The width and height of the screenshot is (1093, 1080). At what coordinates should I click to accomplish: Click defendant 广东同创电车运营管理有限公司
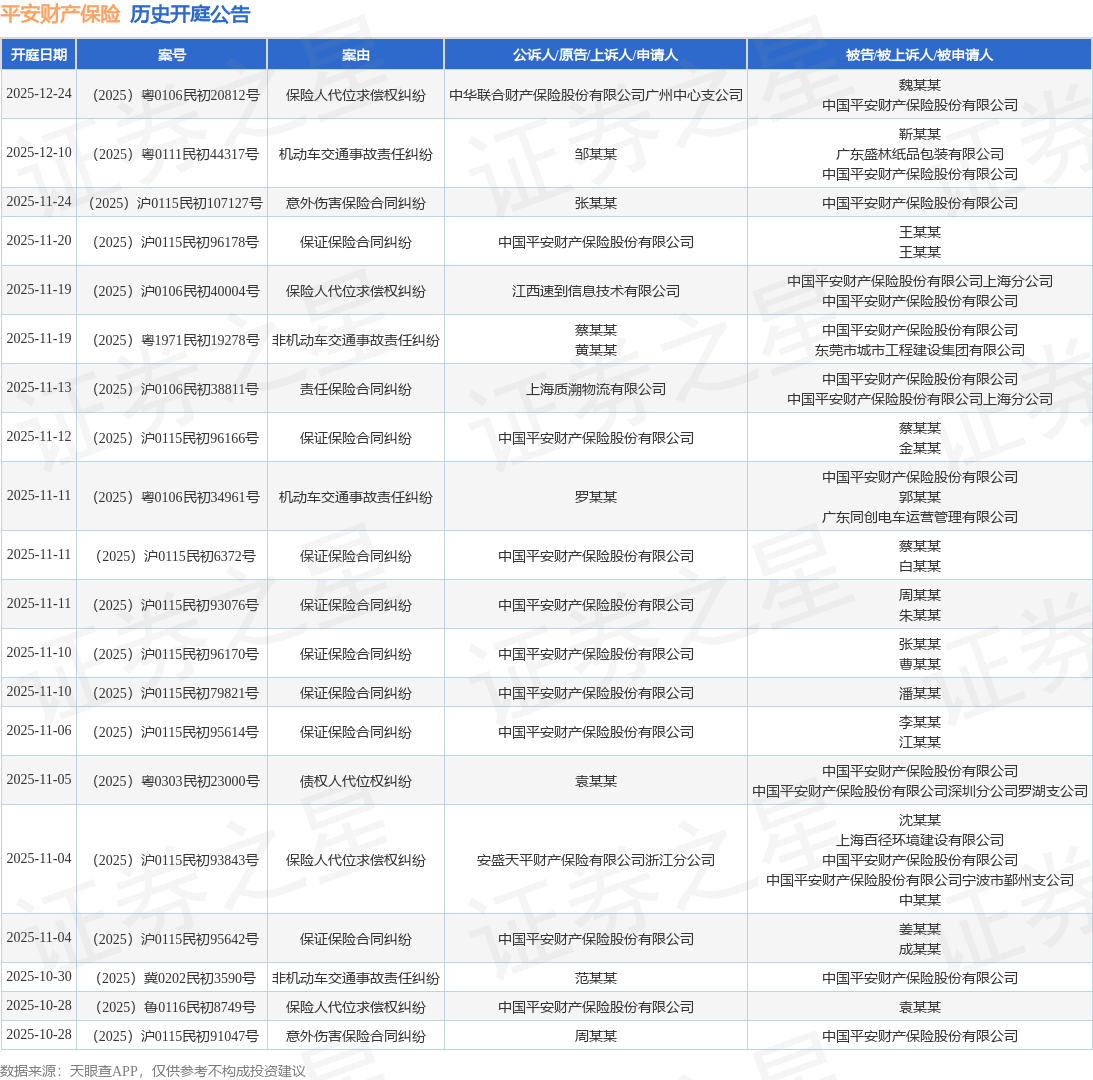click(919, 517)
